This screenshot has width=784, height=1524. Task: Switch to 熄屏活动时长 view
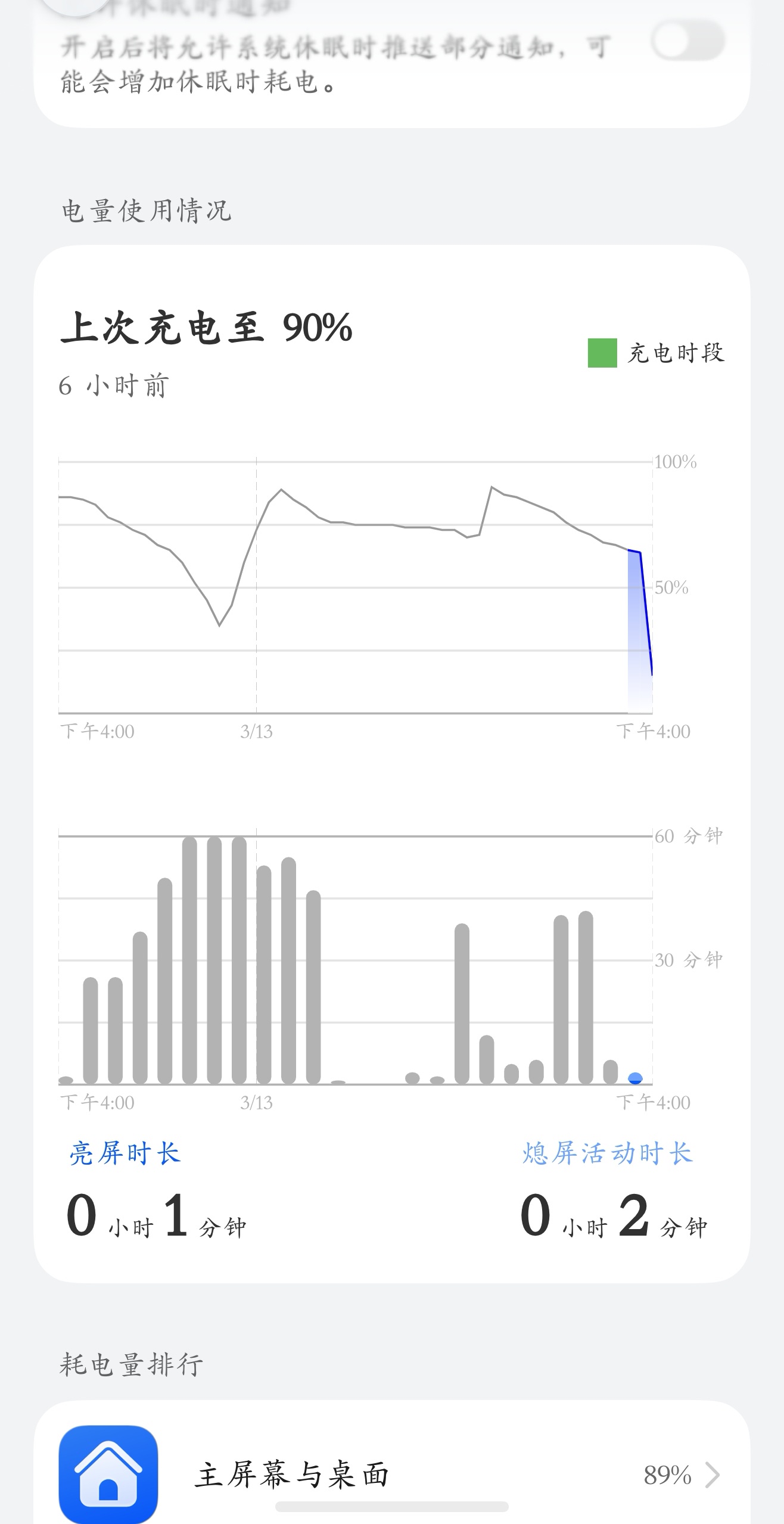(607, 1153)
